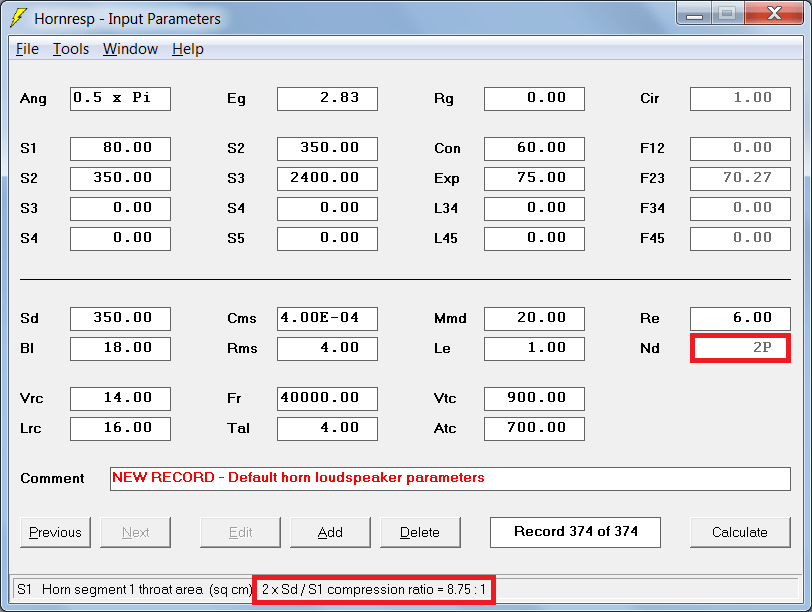
Task: Select the Ang input field
Action: tap(120, 98)
